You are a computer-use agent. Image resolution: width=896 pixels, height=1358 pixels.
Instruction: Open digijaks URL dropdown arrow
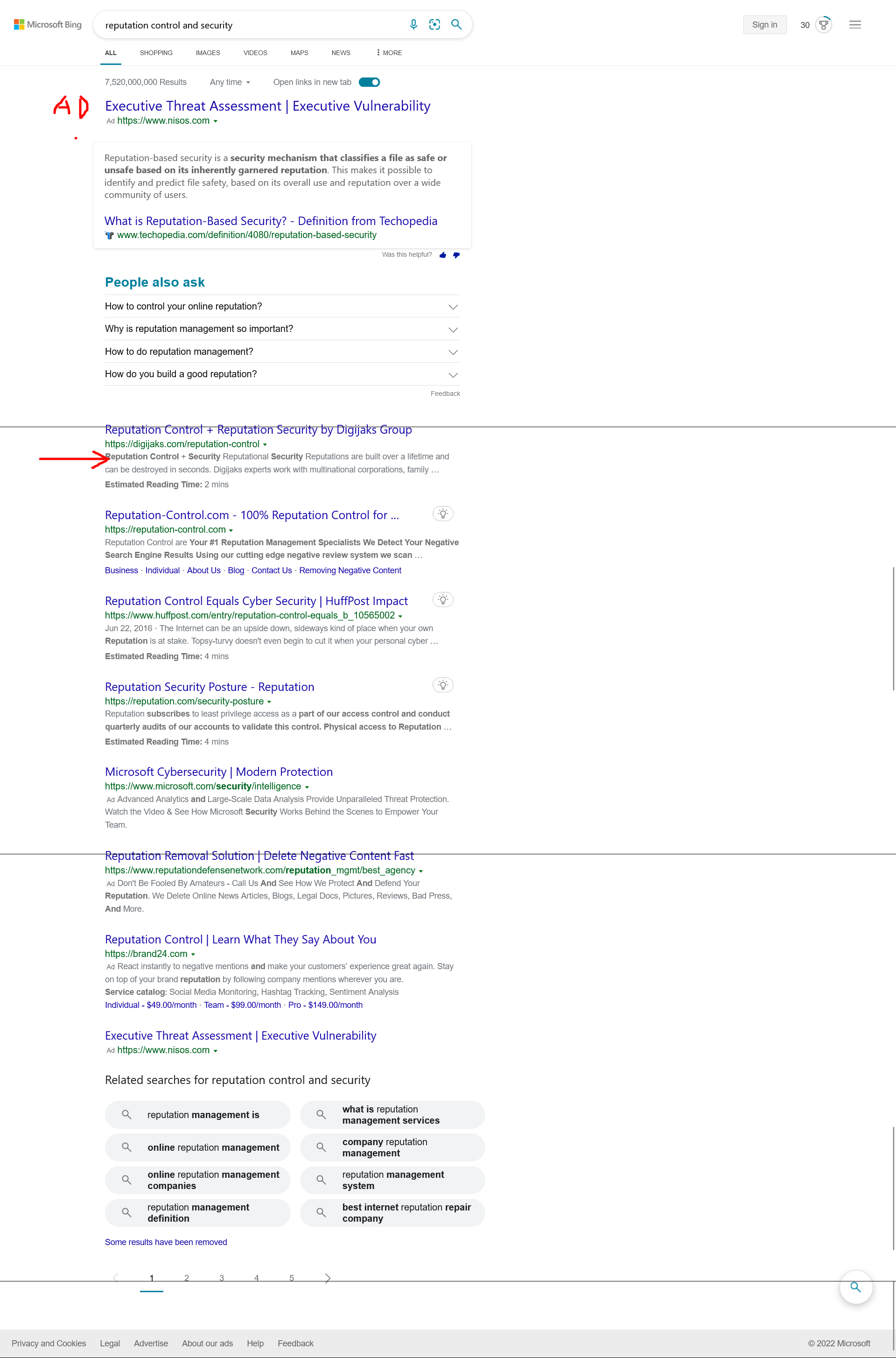(x=265, y=445)
